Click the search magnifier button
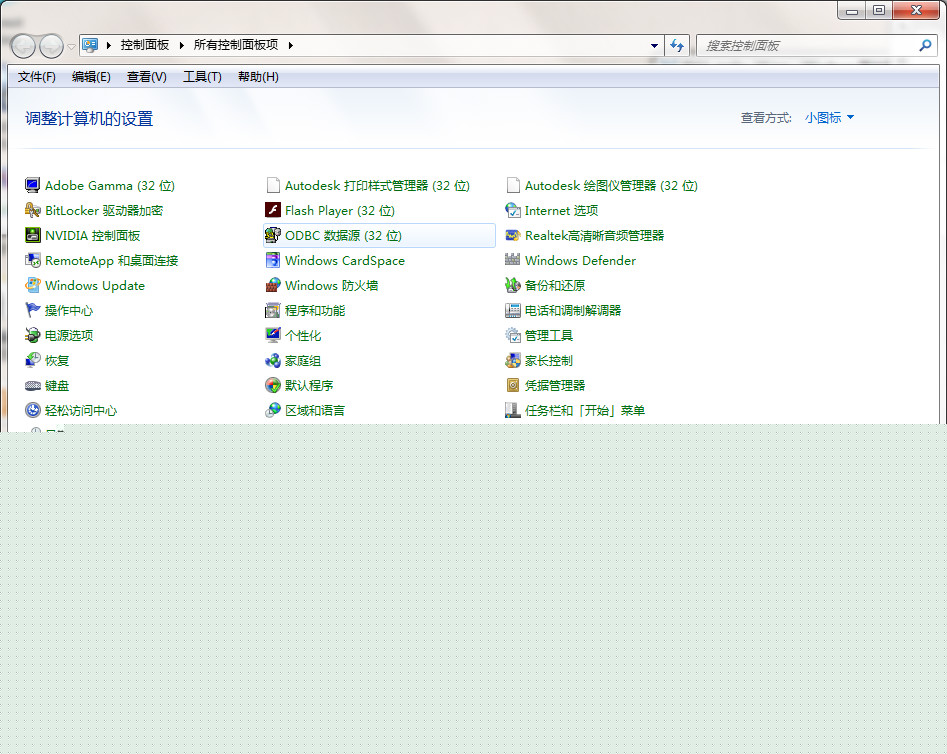The image size is (947, 754). point(925,45)
